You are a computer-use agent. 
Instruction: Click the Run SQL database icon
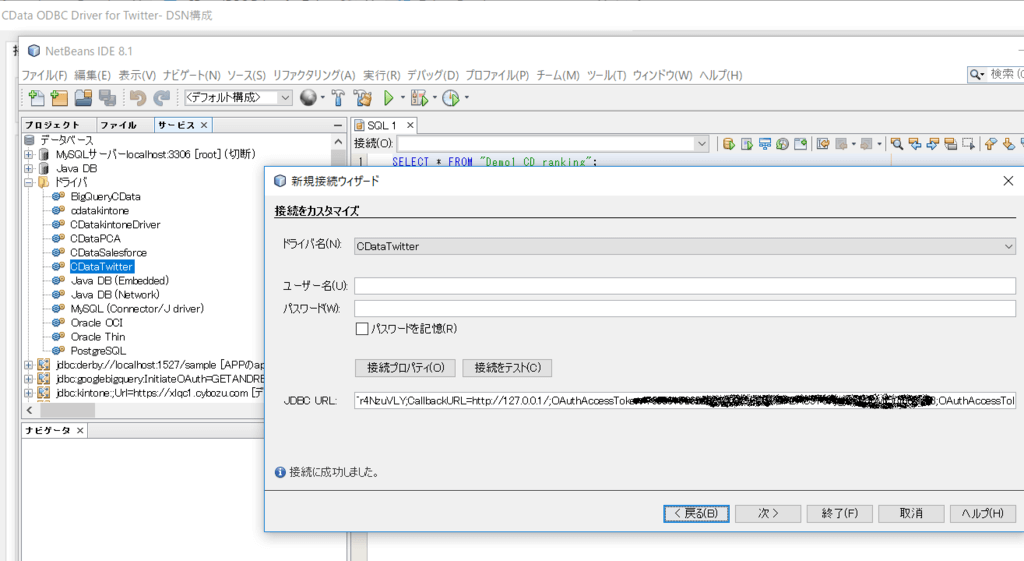click(729, 144)
